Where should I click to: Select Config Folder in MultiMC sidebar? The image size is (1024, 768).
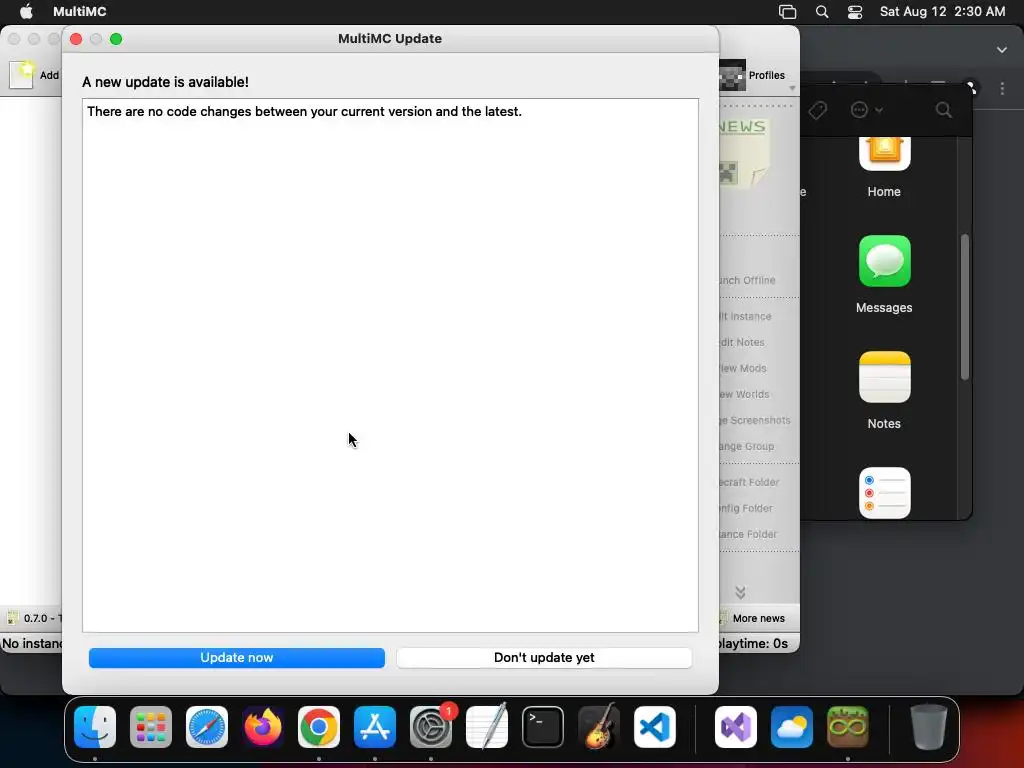tap(746, 508)
